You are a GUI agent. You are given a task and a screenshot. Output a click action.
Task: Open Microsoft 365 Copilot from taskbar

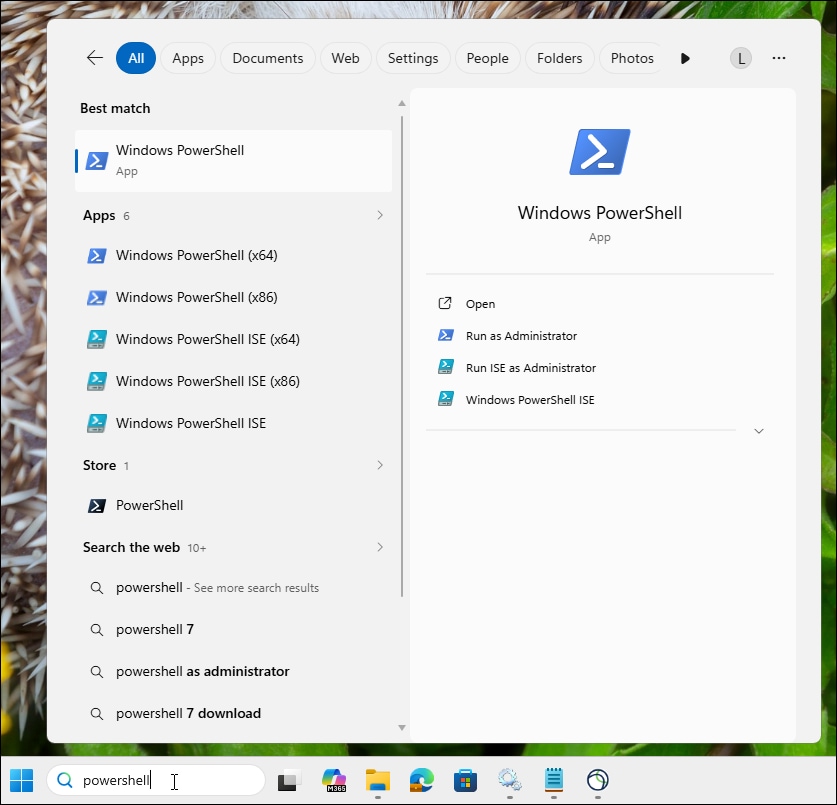point(334,780)
